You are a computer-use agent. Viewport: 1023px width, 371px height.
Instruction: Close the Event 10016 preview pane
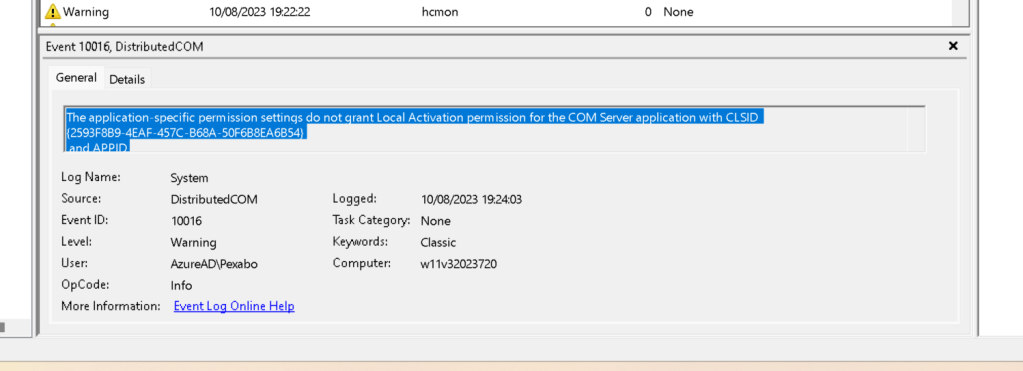coord(953,46)
